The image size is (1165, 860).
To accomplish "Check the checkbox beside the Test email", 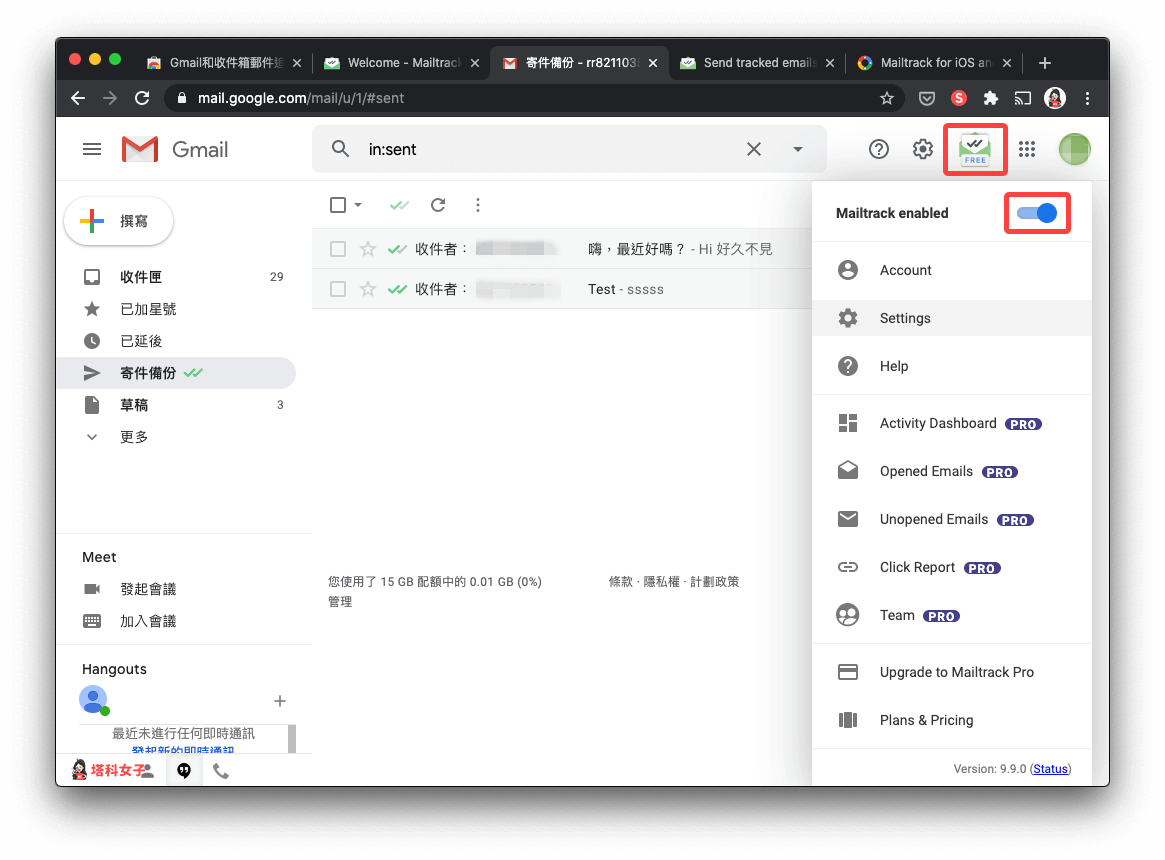I will click(x=337, y=288).
